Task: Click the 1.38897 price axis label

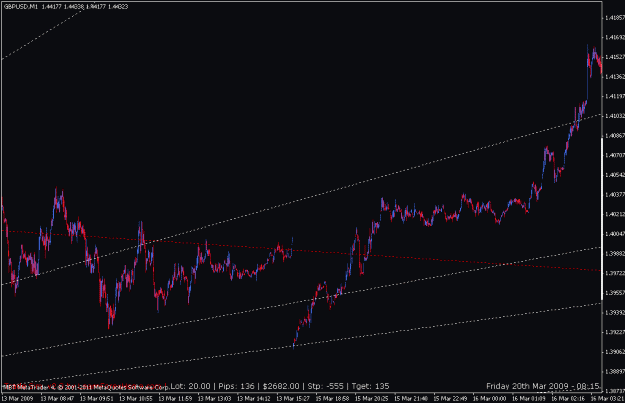Action: pos(615,371)
